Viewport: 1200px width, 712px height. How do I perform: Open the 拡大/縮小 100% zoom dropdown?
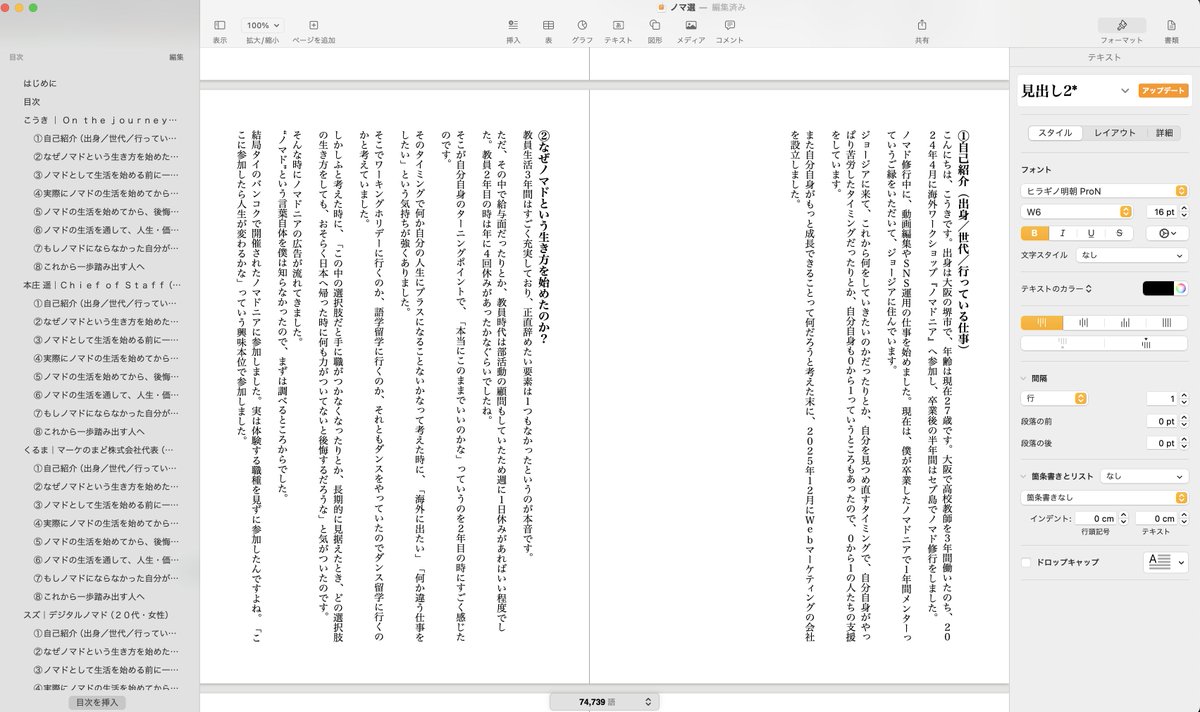pyautogui.click(x=264, y=25)
